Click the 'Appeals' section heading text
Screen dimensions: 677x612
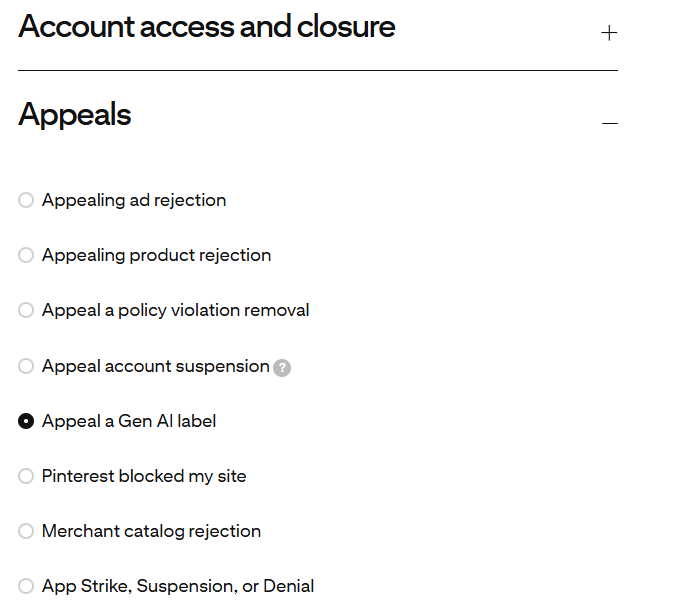(75, 115)
